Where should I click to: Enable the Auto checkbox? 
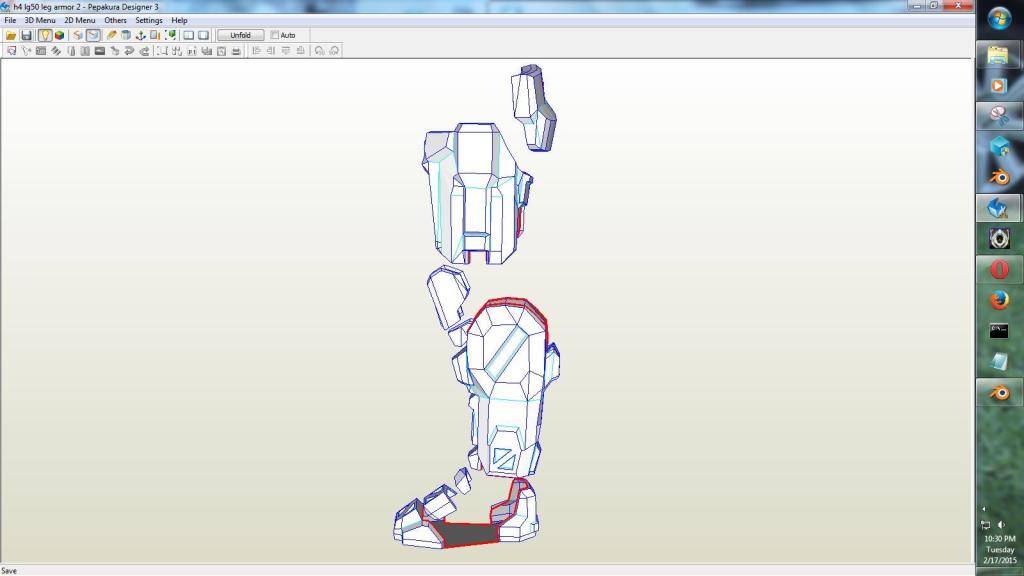274,35
